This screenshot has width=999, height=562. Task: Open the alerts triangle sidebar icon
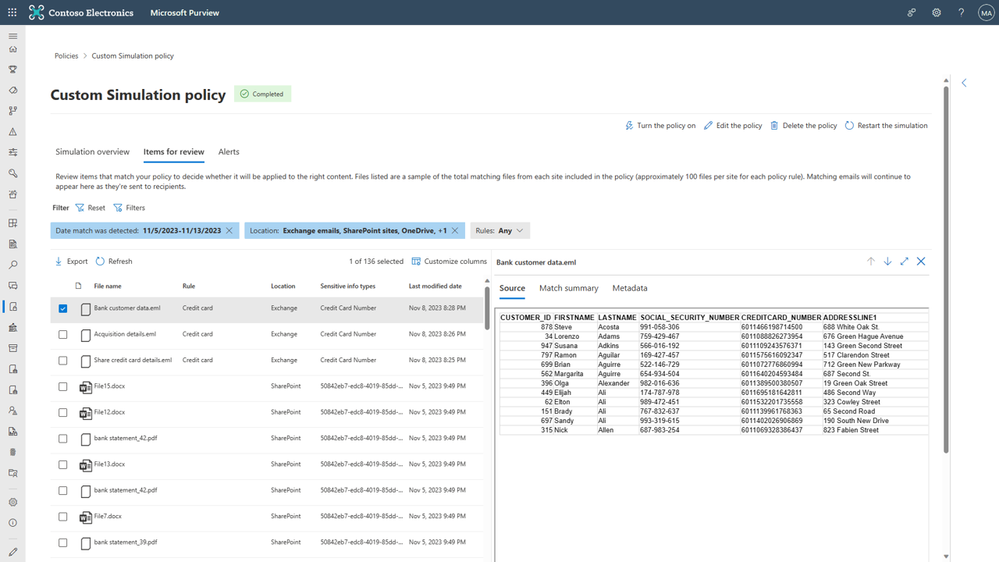point(13,131)
